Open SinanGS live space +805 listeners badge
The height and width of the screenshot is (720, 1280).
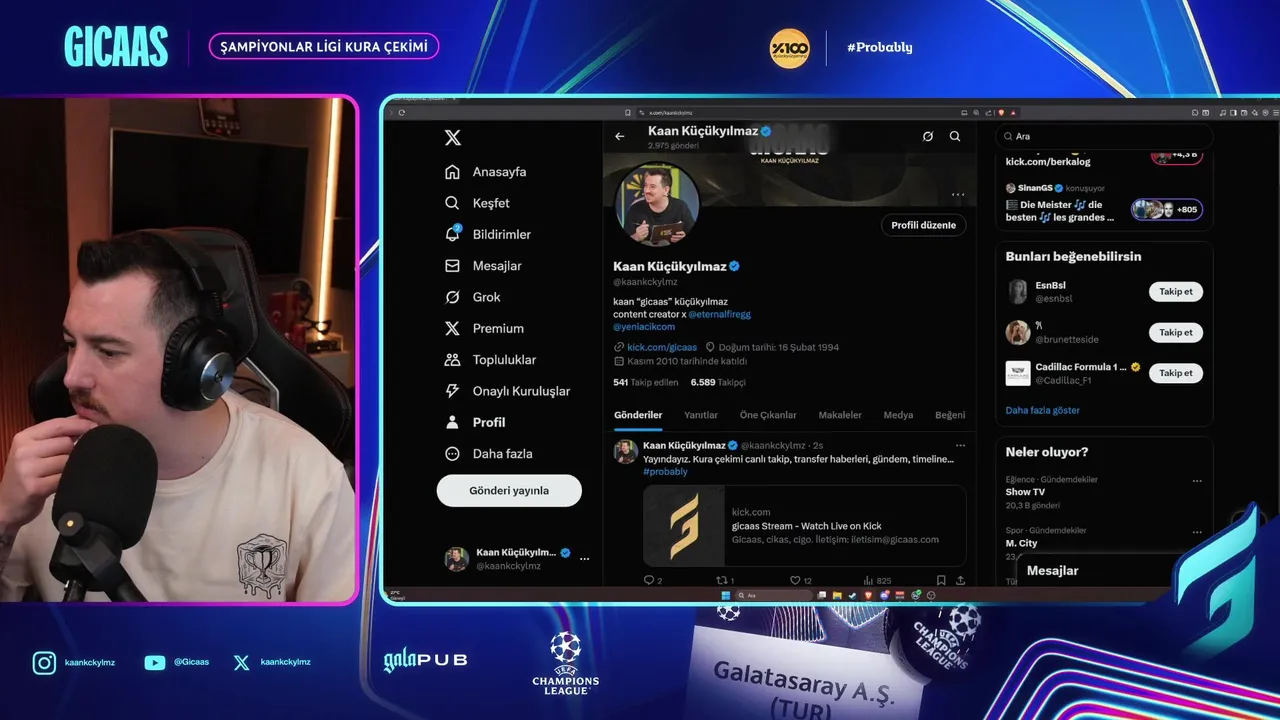tap(1167, 210)
